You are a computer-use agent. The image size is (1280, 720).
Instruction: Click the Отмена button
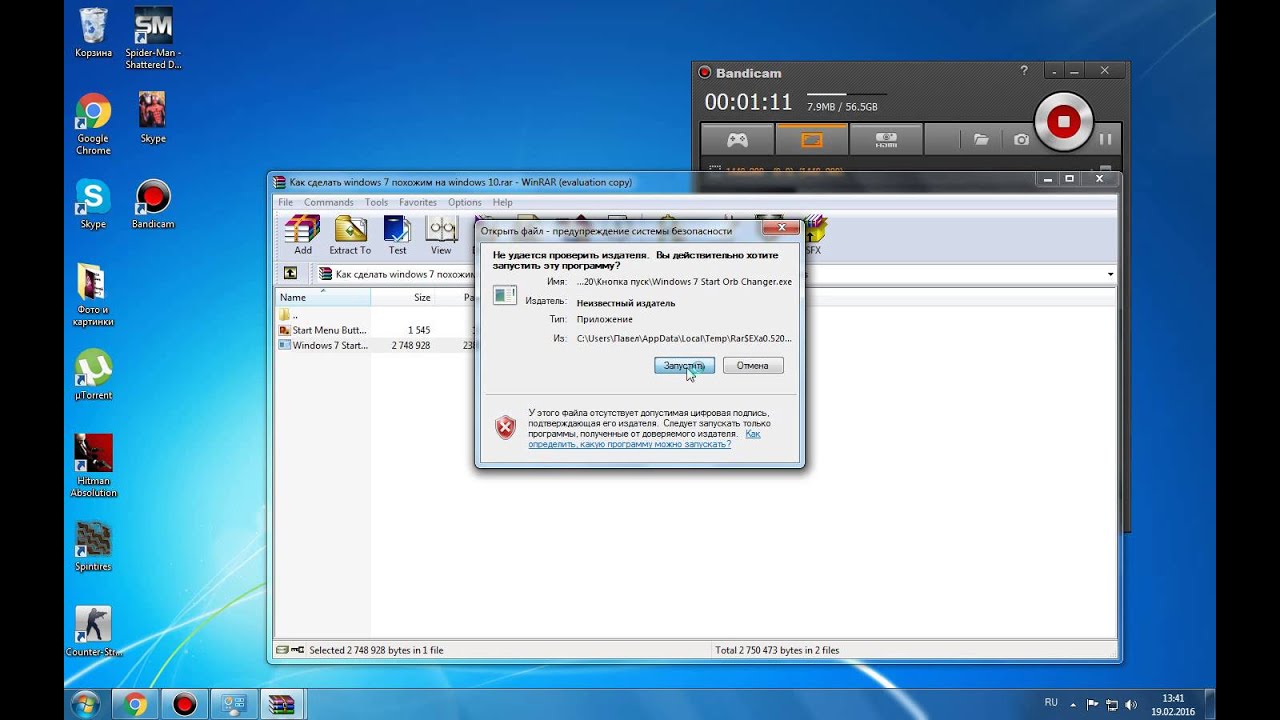pyautogui.click(x=753, y=366)
